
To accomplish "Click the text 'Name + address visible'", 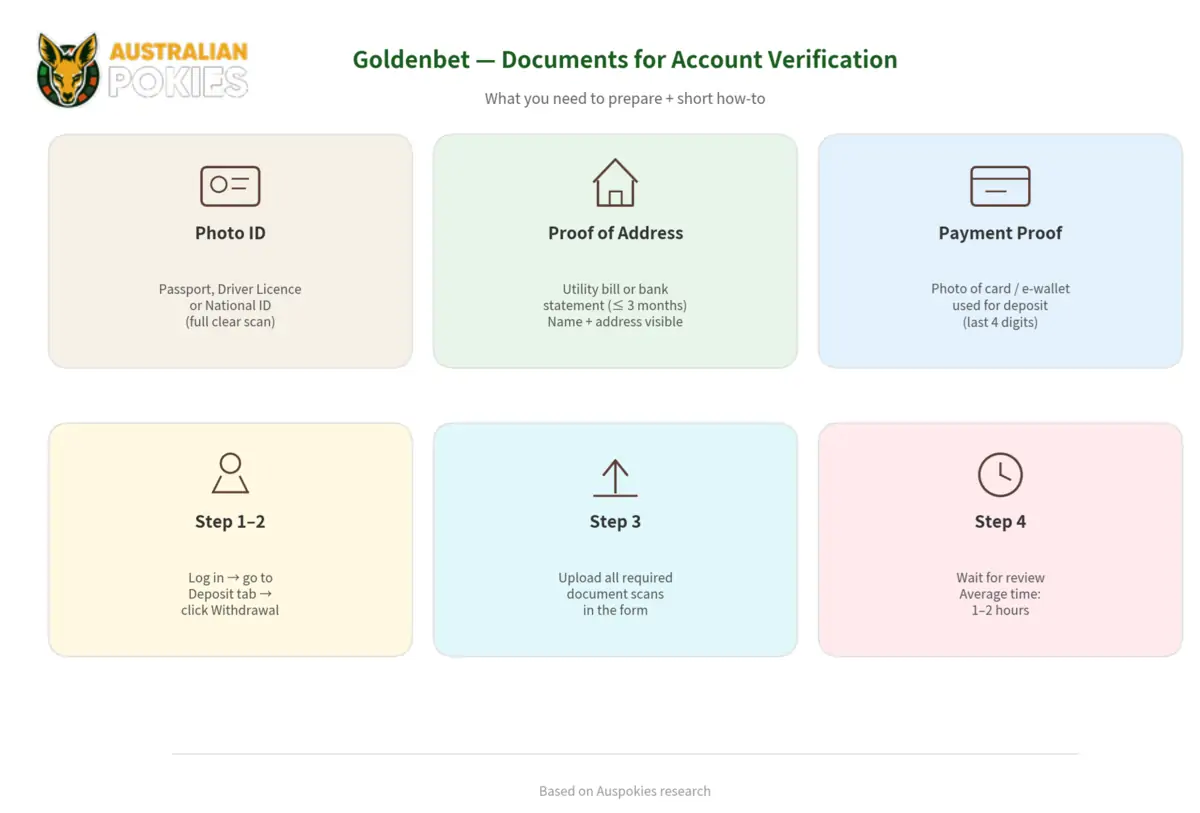I will coord(615,322).
